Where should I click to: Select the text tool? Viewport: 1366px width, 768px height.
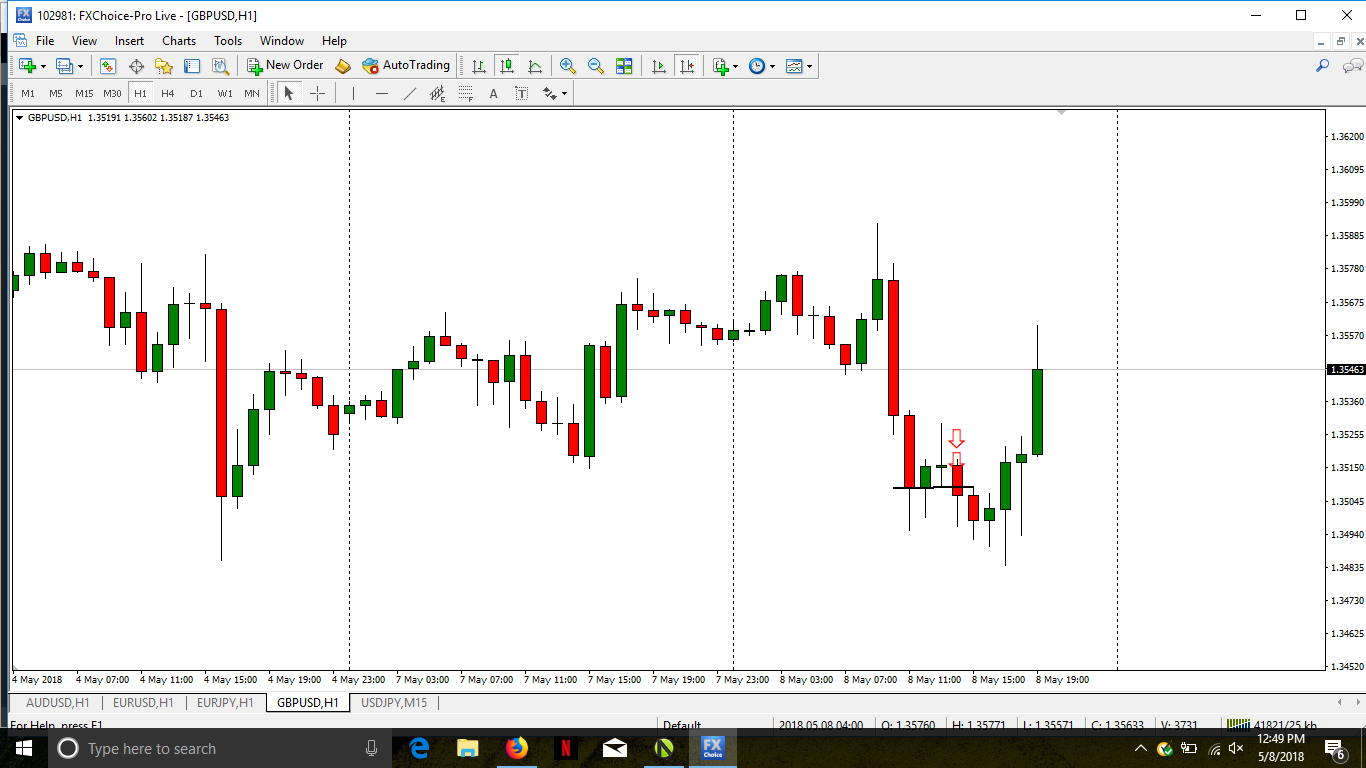[493, 94]
